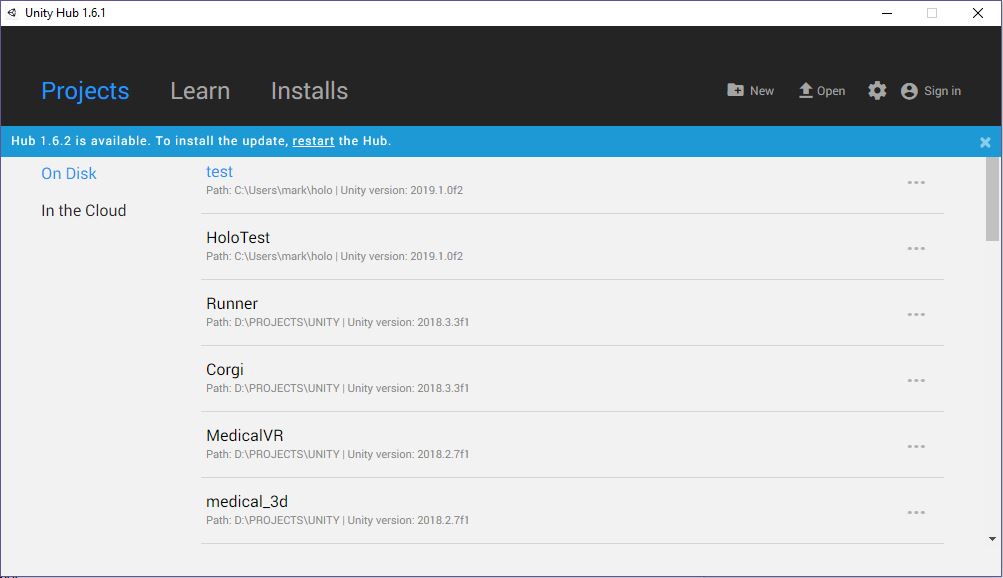
Task: Open the three-dot menu for Corgi
Action: 916,380
